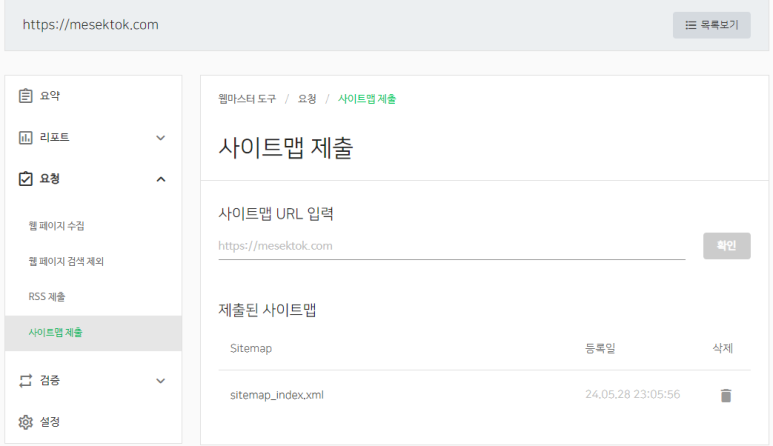Click the 삭제 column header
The image size is (773, 446).
coord(723,348)
